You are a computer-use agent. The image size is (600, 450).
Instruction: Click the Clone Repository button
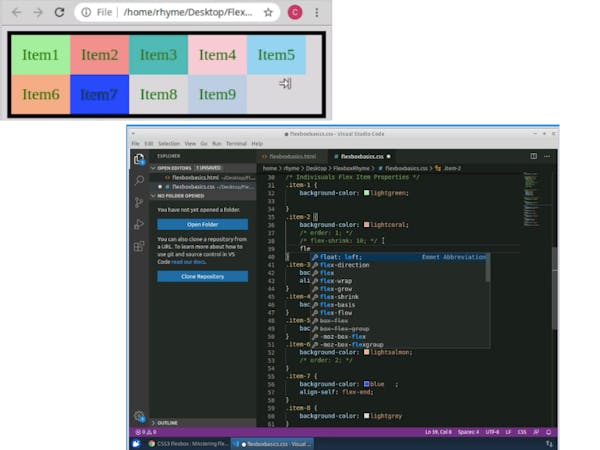tap(202, 276)
